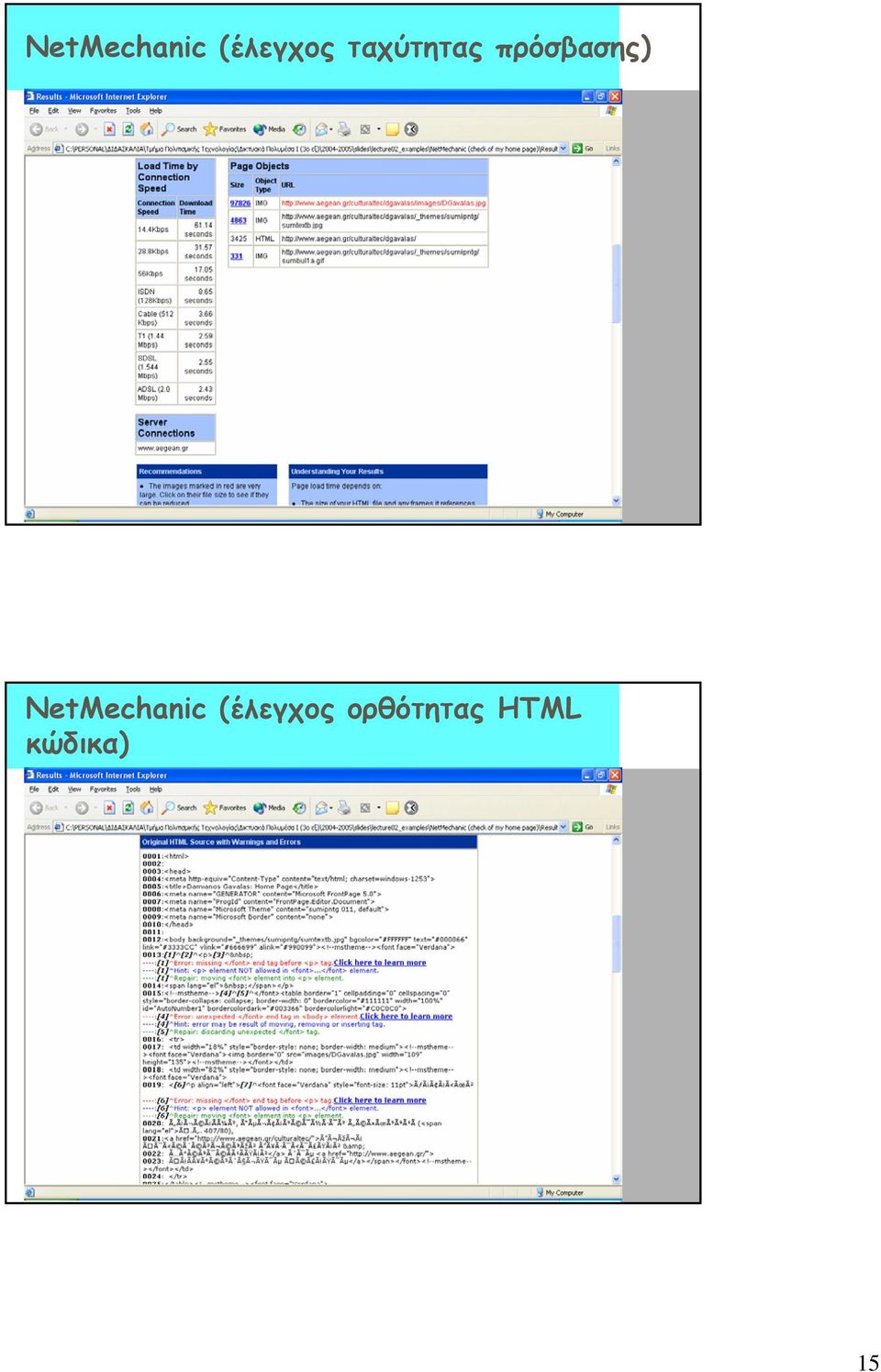The width and height of the screenshot is (881, 1372).
Task: Go Home in the lower Explorer window
Action: pos(147,808)
